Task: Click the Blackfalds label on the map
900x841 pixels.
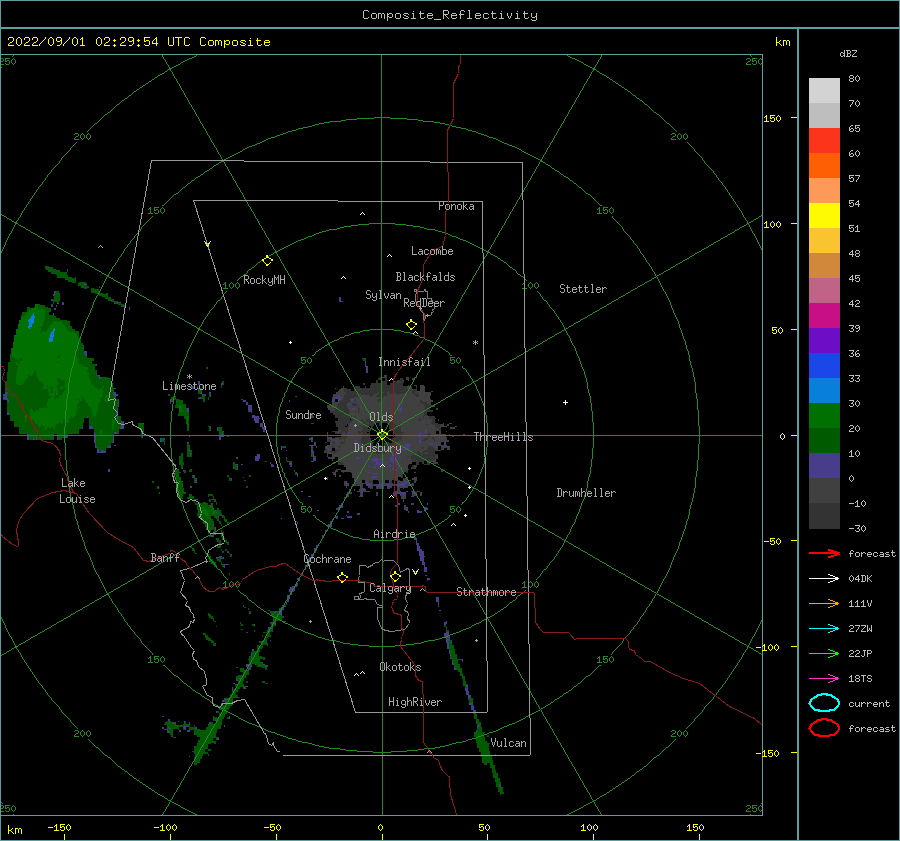Action: click(x=425, y=277)
